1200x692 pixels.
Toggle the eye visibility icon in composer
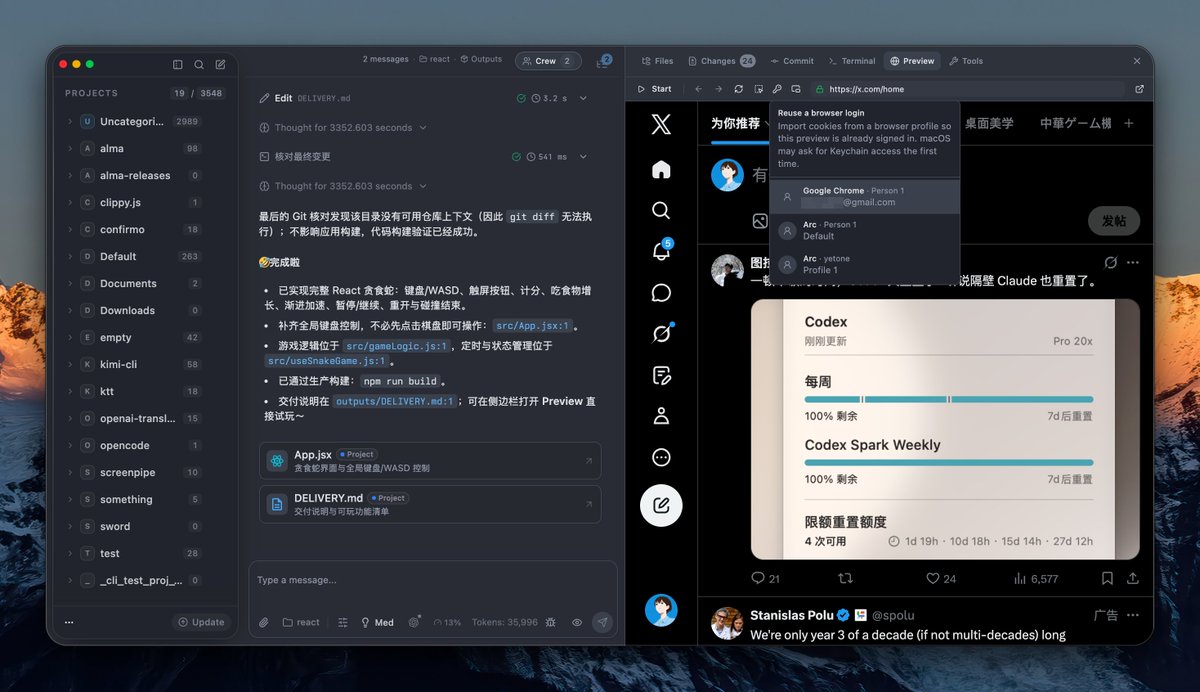click(x=577, y=622)
